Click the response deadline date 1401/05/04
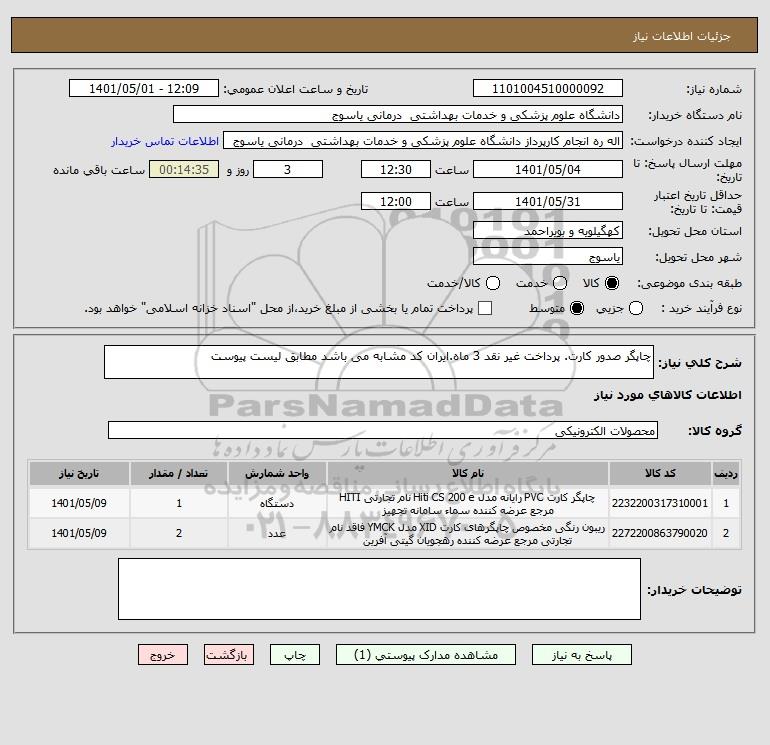This screenshot has height=745, width=770. coord(548,170)
